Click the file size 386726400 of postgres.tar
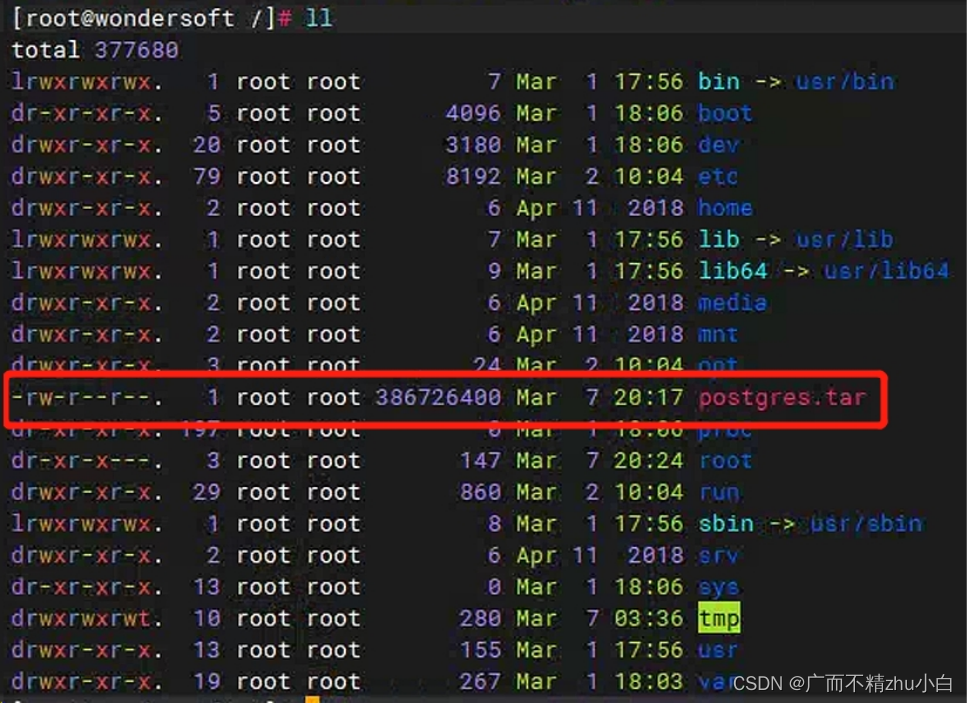The image size is (968, 703). pos(437,397)
